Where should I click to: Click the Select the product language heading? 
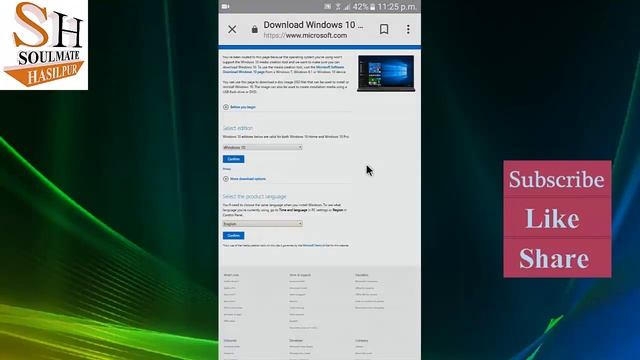(254, 196)
